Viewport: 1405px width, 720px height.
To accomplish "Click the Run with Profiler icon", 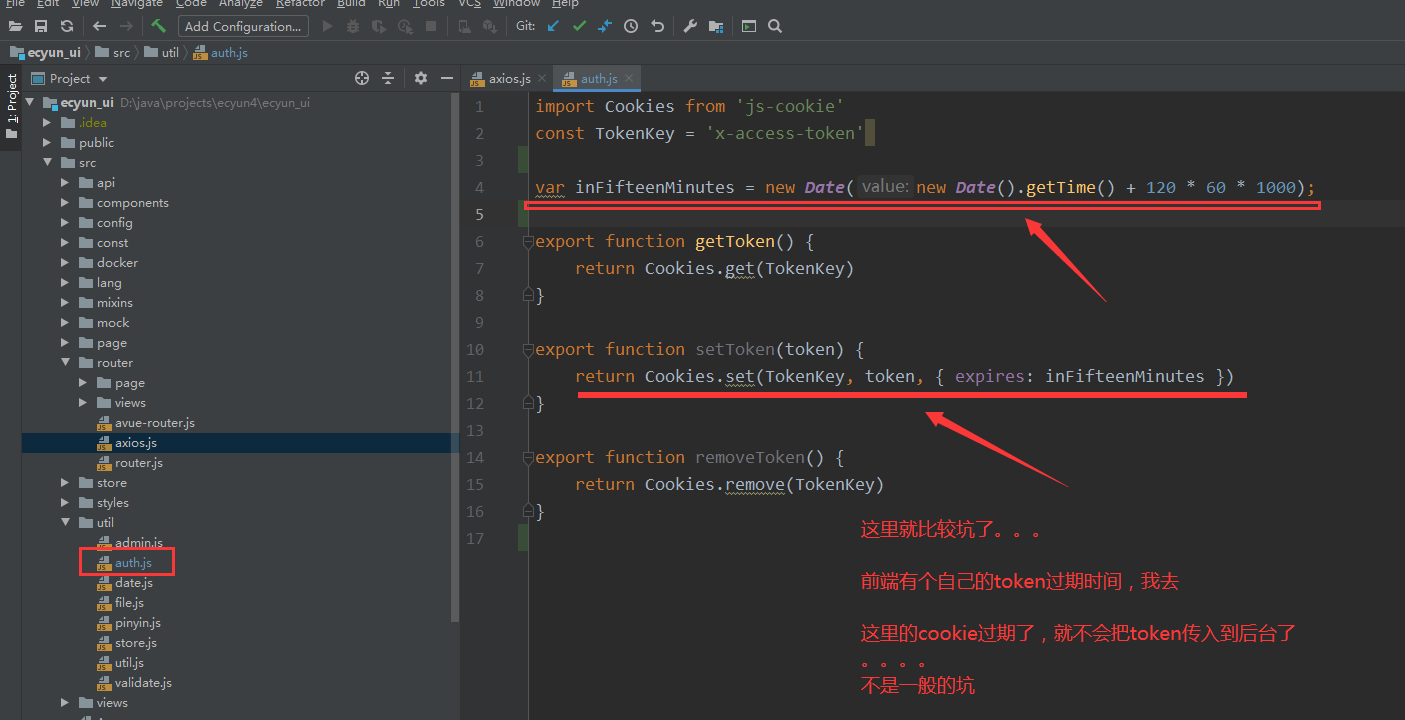I will [405, 26].
